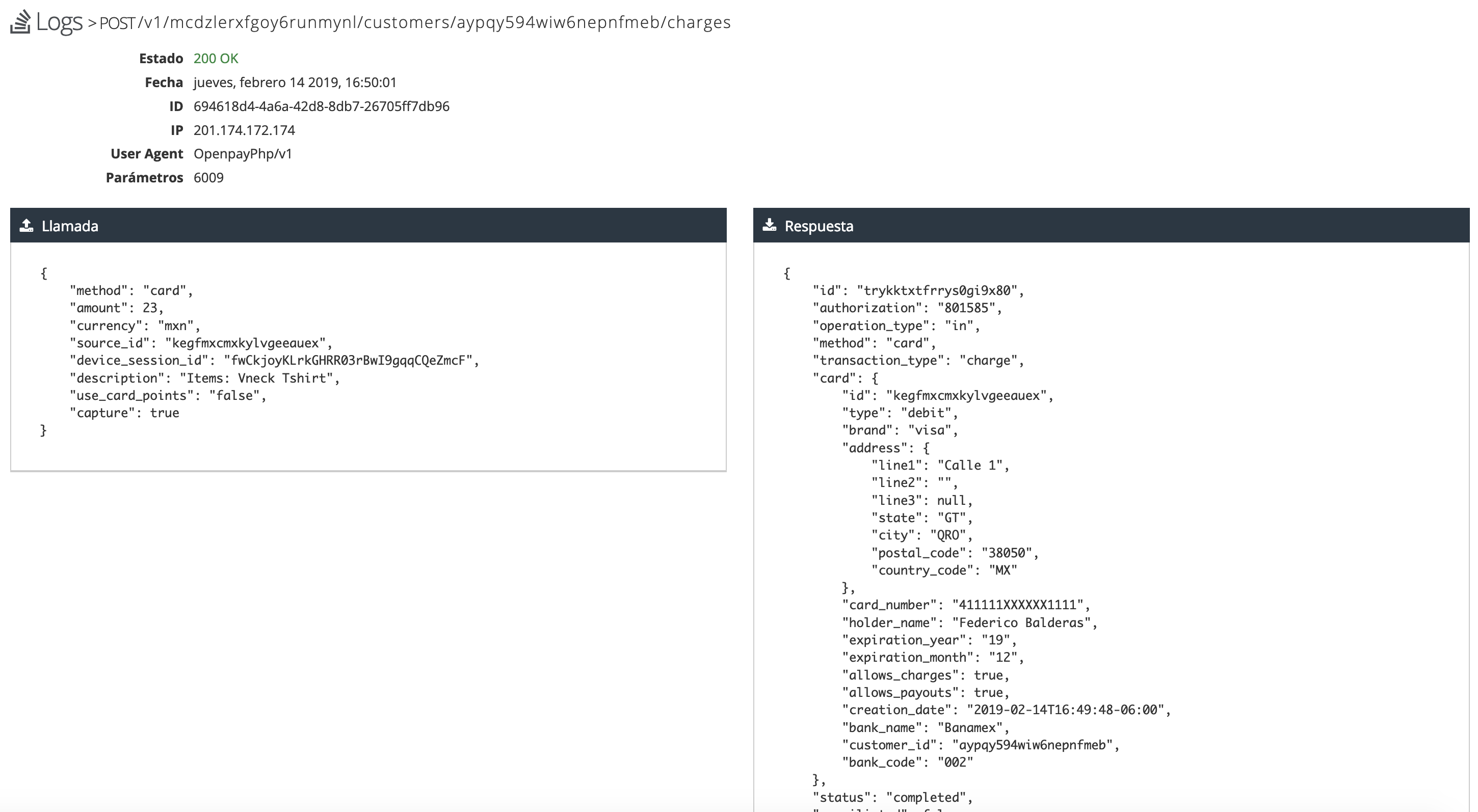Select the IP address 201.174.172.174
Image resolution: width=1478 pixels, height=812 pixels.
(244, 129)
